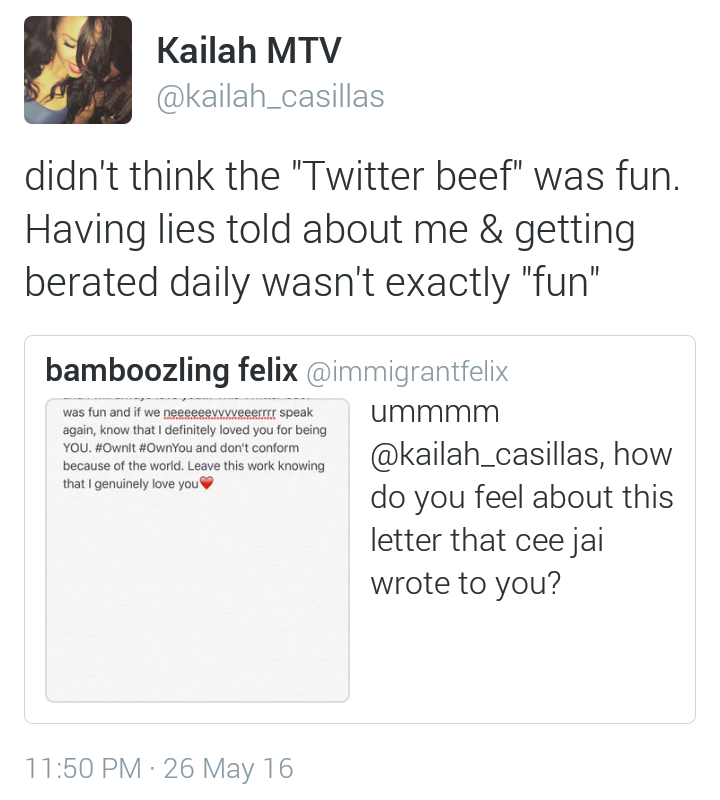Click the red heart emoji in the letter

206,483
